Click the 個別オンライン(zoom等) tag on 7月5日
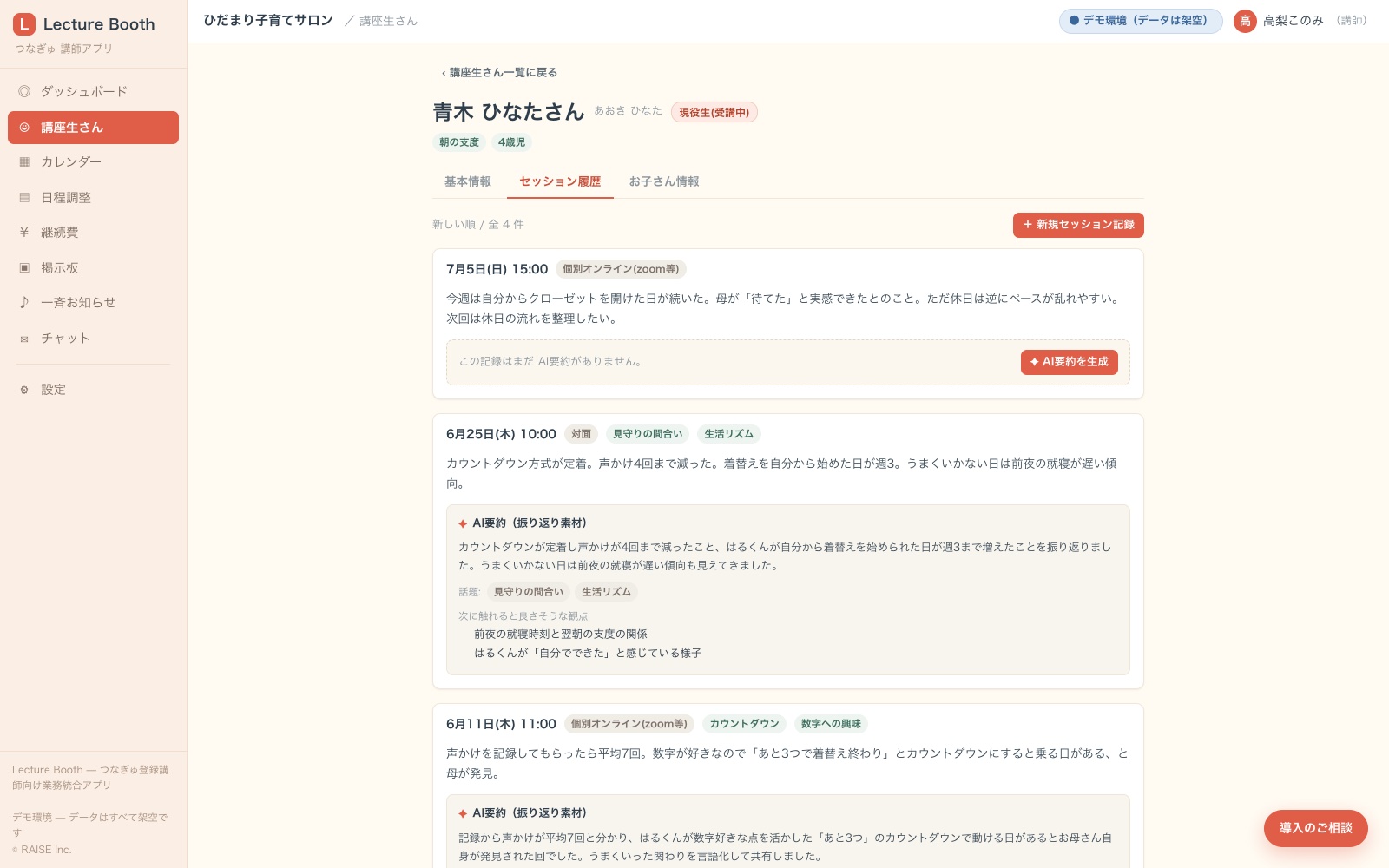 tap(621, 269)
